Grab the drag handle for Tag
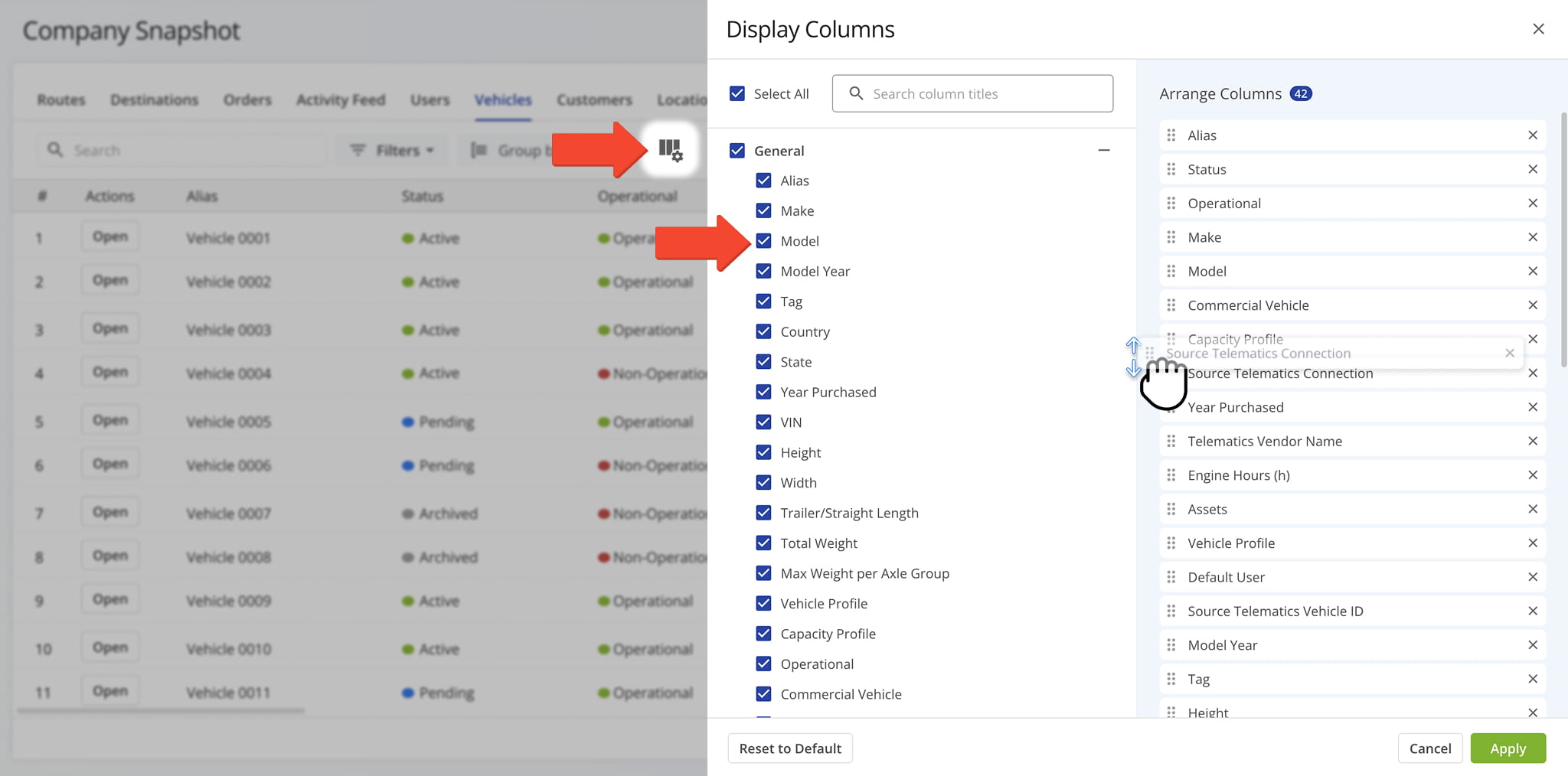The image size is (1568, 776). click(1171, 679)
